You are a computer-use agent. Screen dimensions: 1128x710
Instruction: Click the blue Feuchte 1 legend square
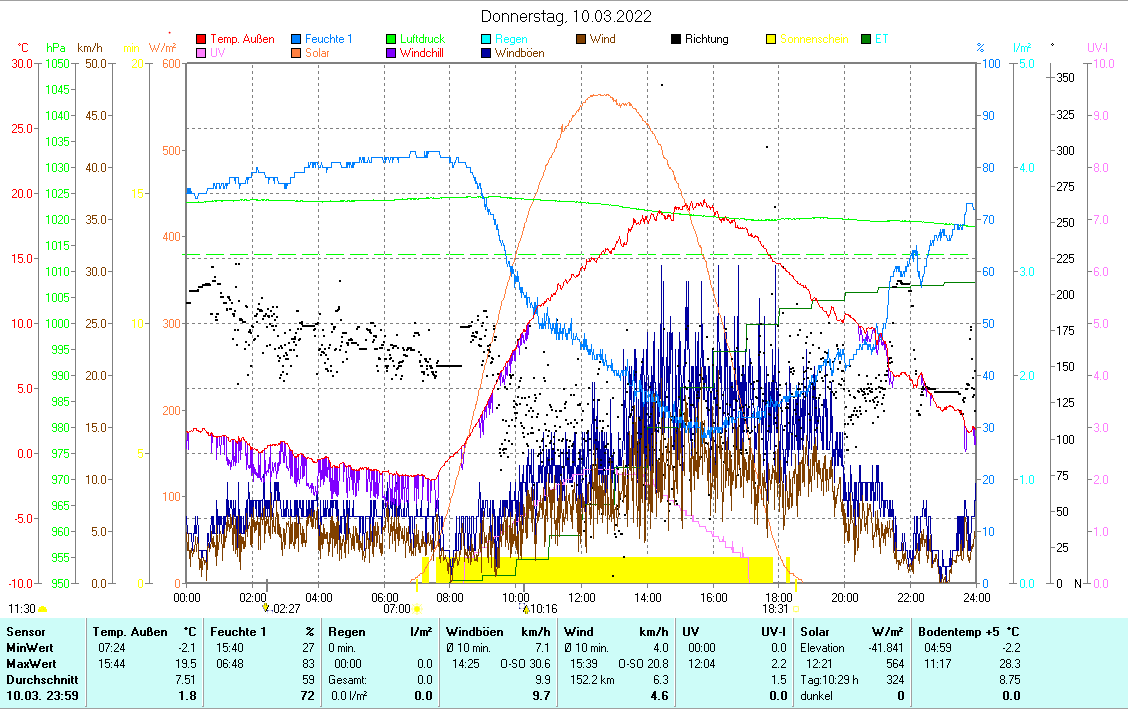[297, 39]
